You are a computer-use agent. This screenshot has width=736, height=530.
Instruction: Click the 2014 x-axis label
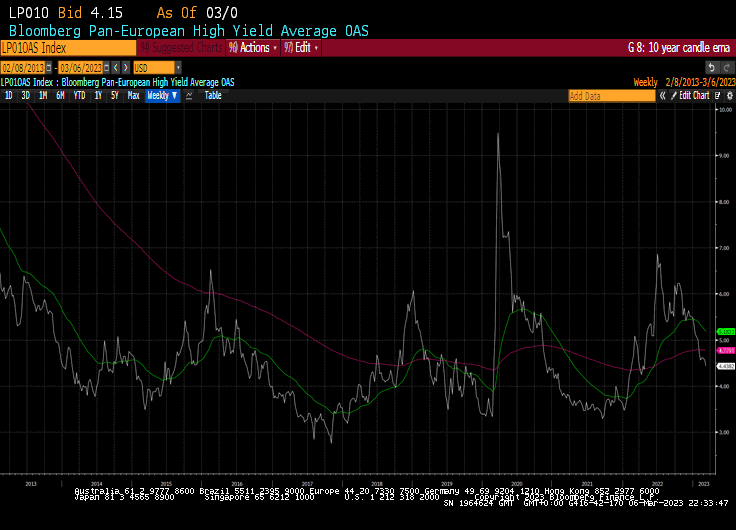(x=96, y=484)
